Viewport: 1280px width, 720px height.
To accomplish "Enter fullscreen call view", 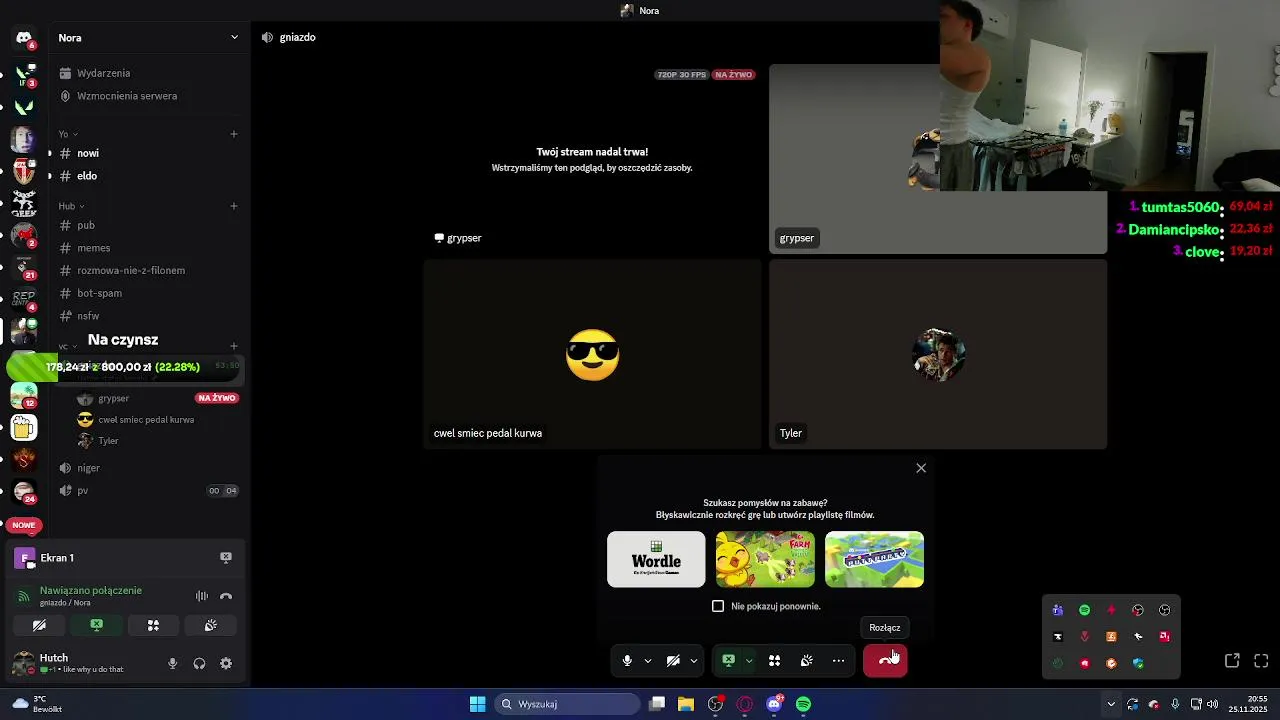I will pos(1261,661).
